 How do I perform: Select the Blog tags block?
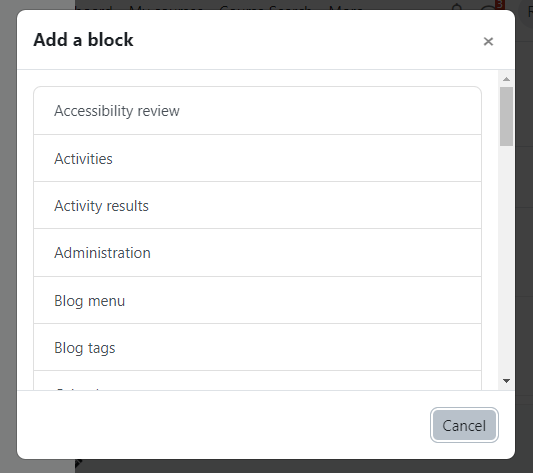257,348
